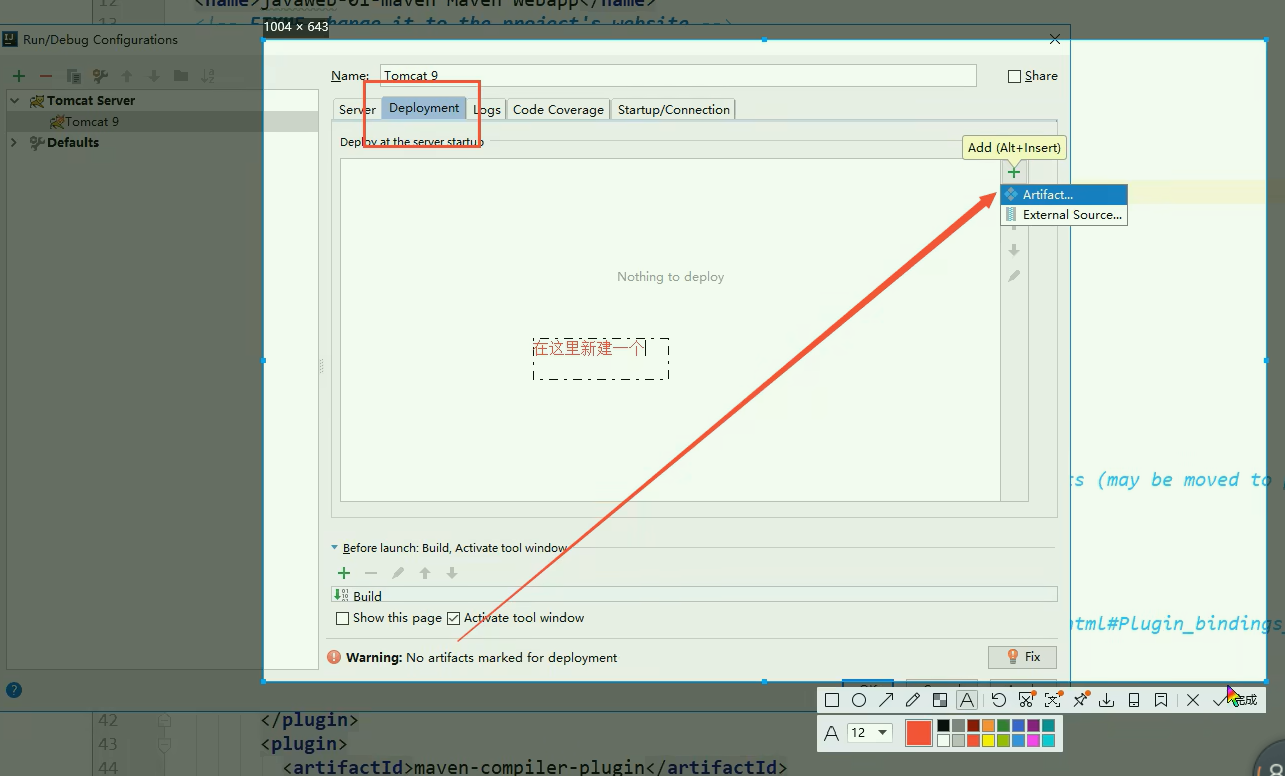This screenshot has height=776, width=1285.
Task: Select mosaic blur tool
Action: pyautogui.click(x=940, y=700)
